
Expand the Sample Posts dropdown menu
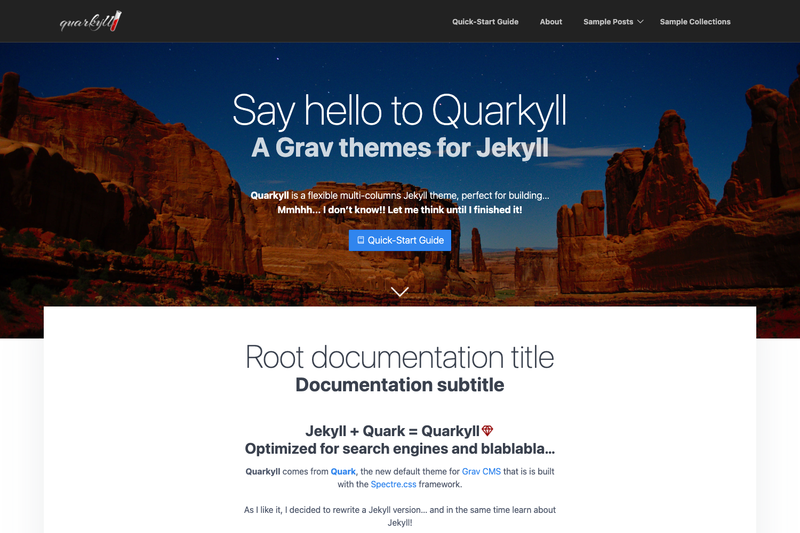pos(613,22)
